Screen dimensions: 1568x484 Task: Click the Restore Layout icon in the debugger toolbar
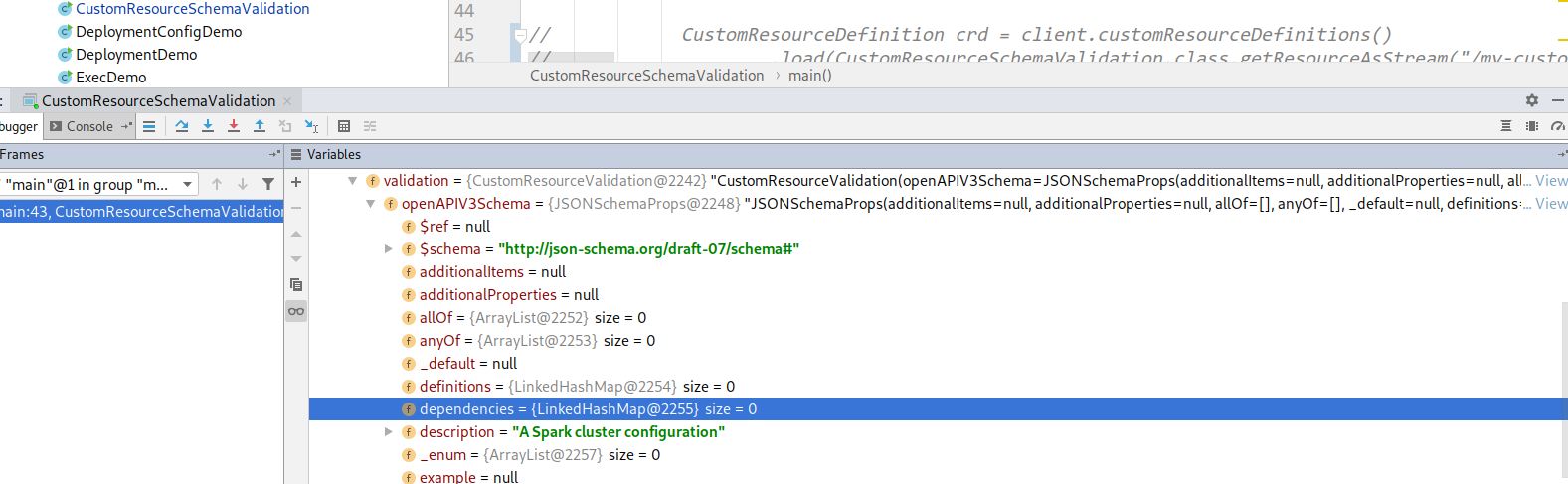1506,126
